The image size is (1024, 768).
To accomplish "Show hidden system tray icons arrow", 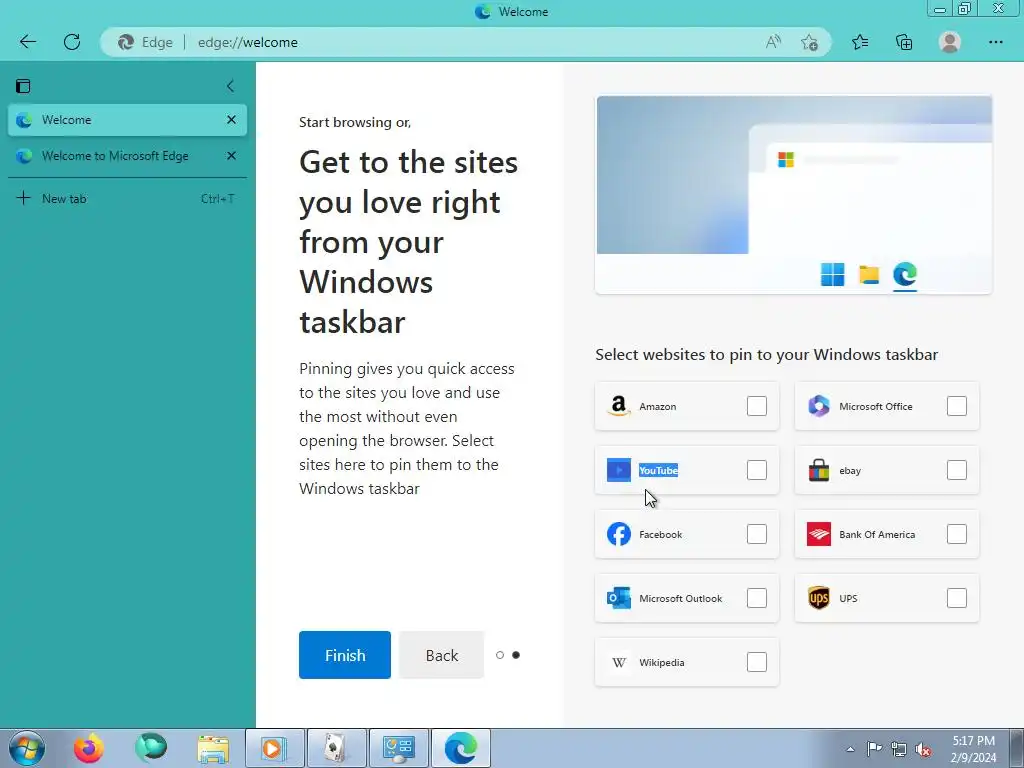I will (x=850, y=749).
